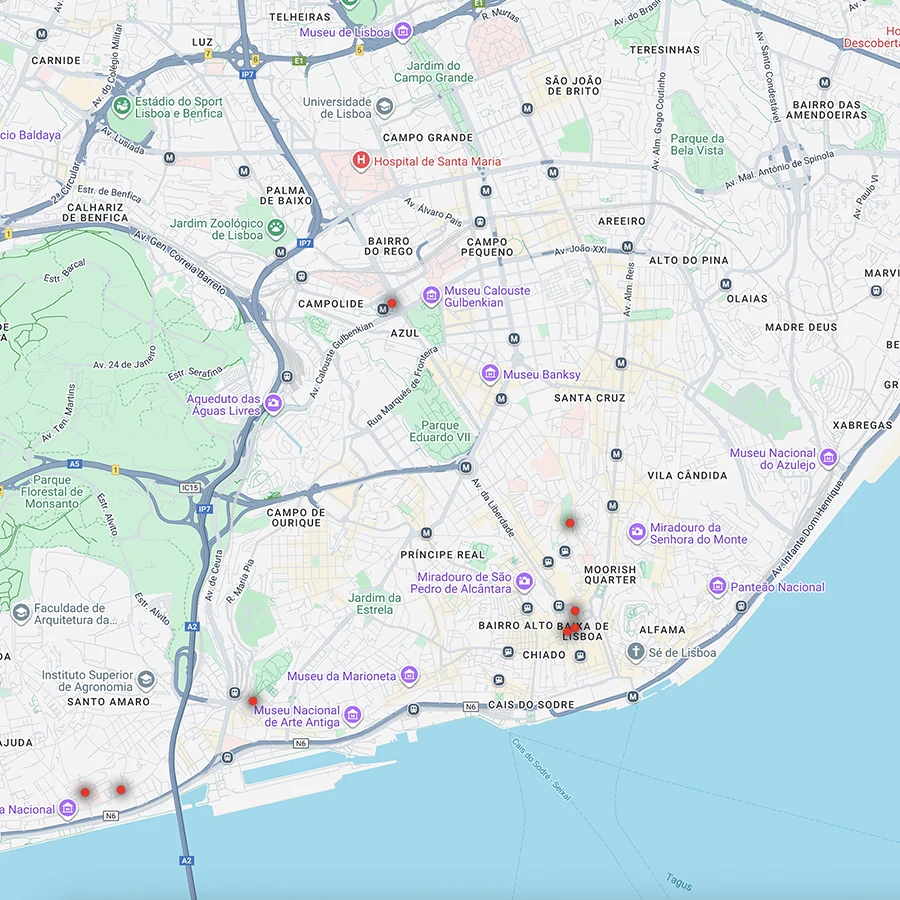Click the Alfama neighborhood label
Screen dimensions: 900x900
[x=662, y=630]
